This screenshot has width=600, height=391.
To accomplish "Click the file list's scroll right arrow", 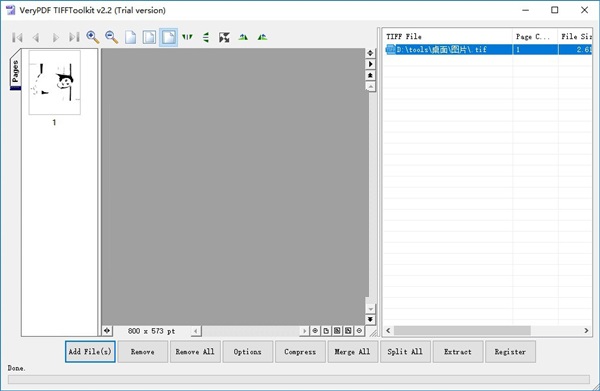I will tap(586, 331).
